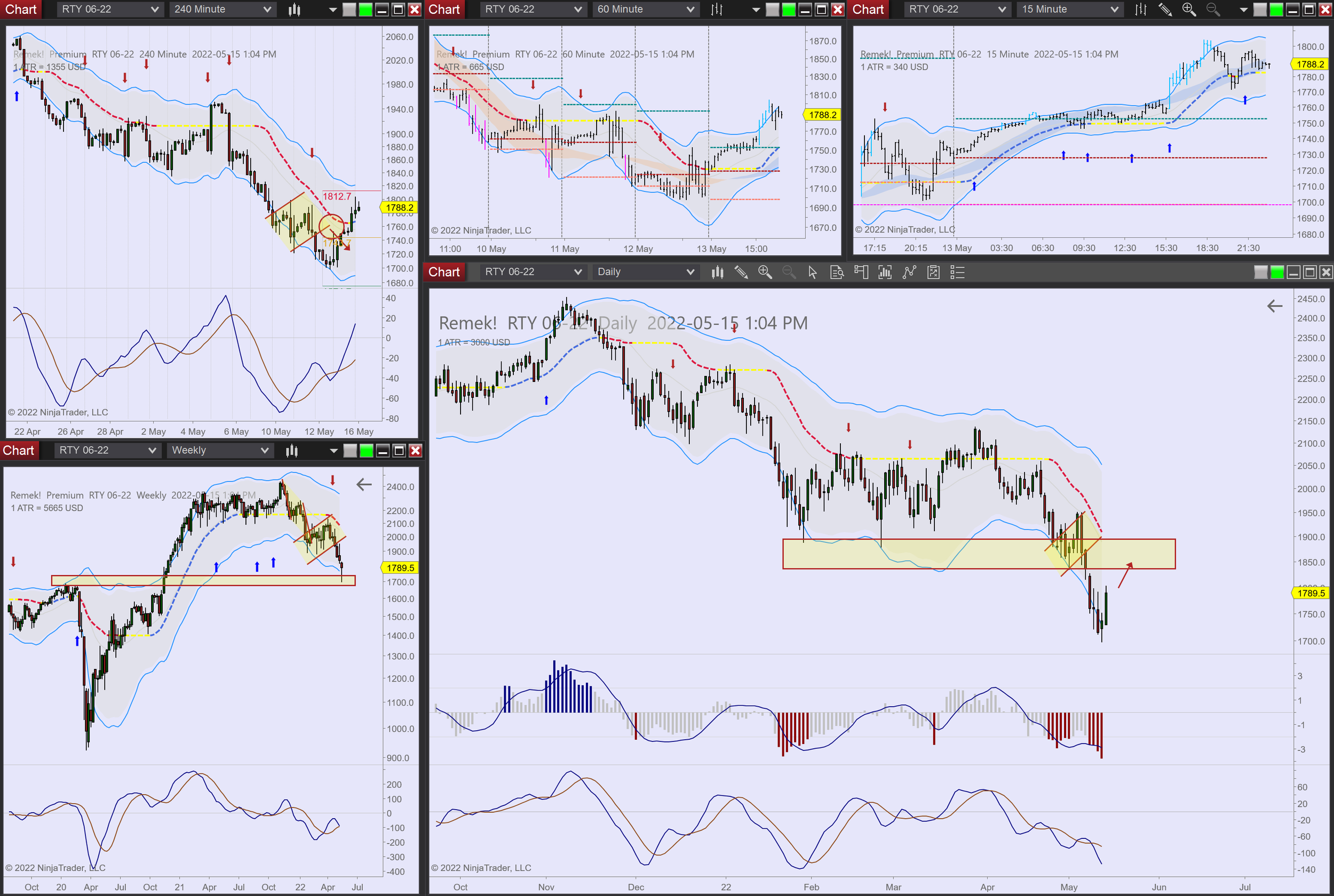This screenshot has width=1334, height=896.
Task: Open Drawing Tools pencil in Daily chart
Action: [741, 272]
